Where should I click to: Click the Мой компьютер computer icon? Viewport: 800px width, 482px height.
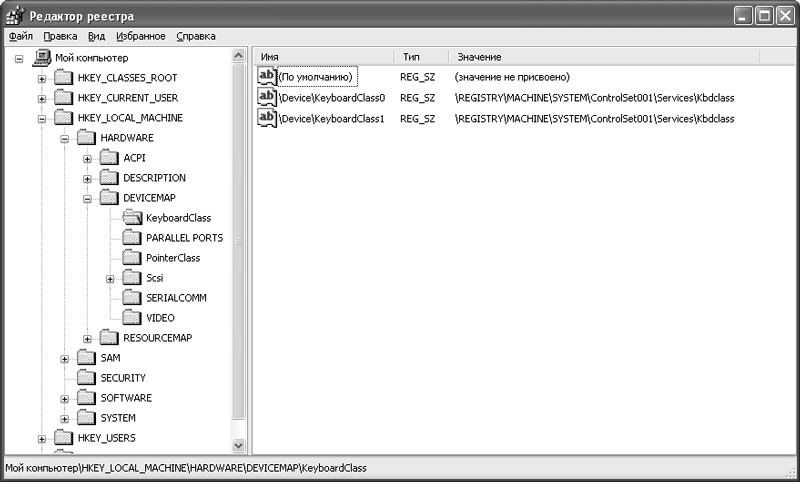(42, 58)
